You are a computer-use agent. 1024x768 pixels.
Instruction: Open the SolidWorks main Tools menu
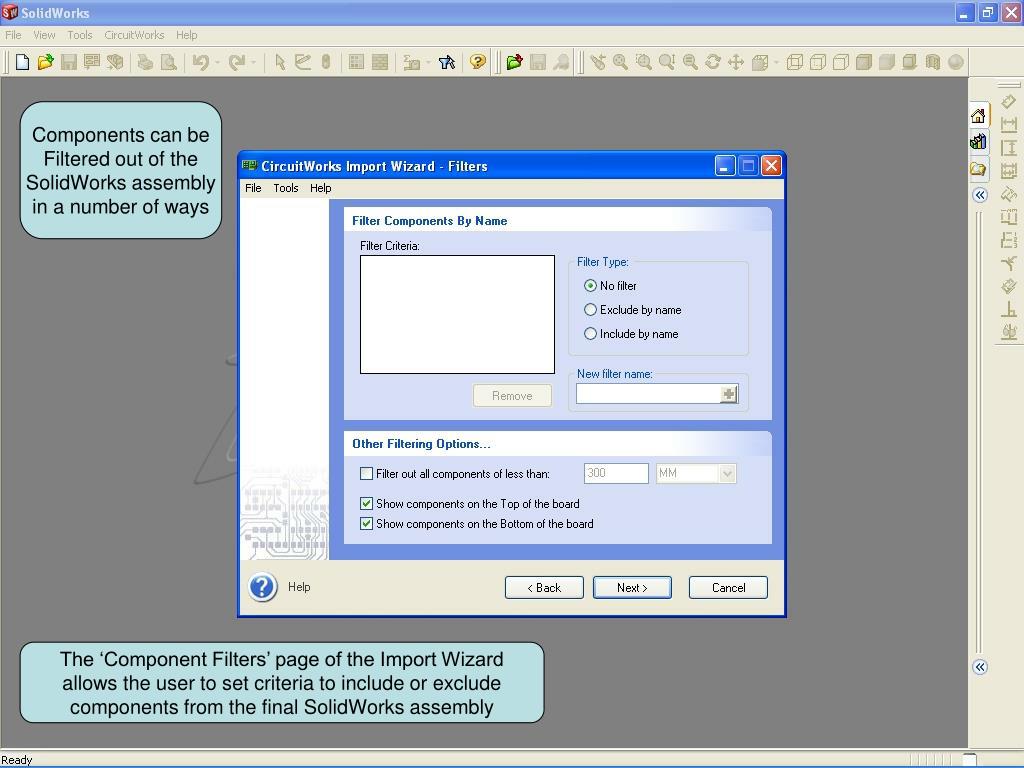[80, 35]
